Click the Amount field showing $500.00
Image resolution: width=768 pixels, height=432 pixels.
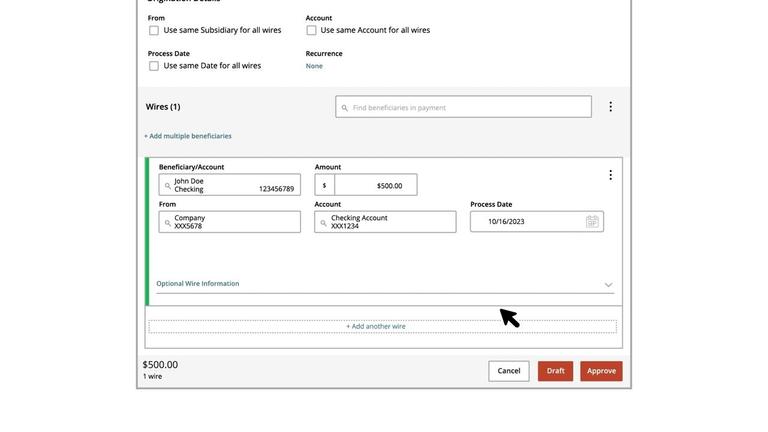point(376,186)
